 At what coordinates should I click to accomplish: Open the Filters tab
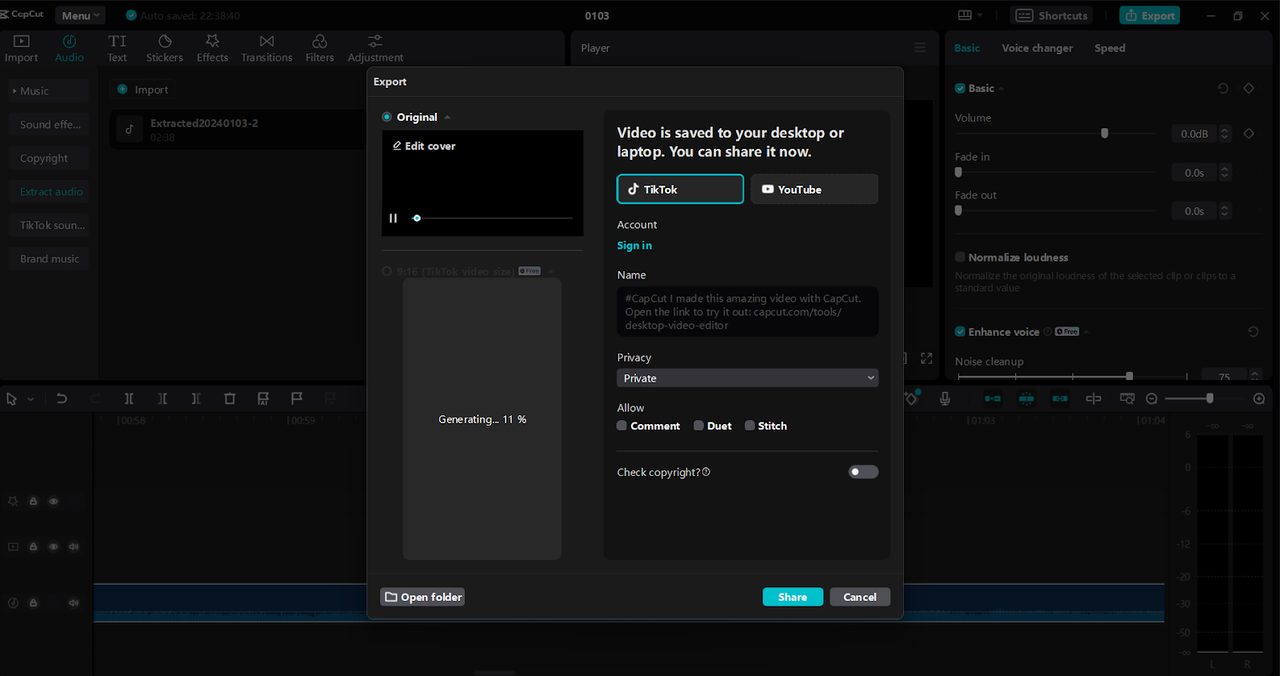pyautogui.click(x=320, y=48)
